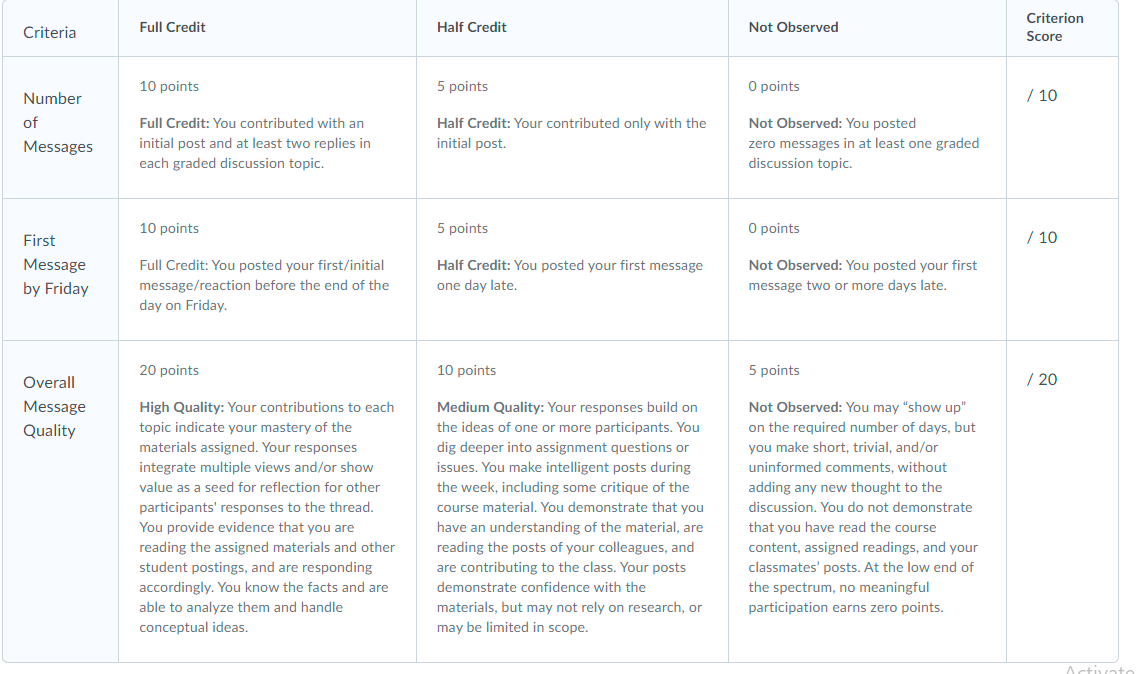The image size is (1137, 674).
Task: Select the Number of Messages Full Credit cell
Action: point(267,128)
